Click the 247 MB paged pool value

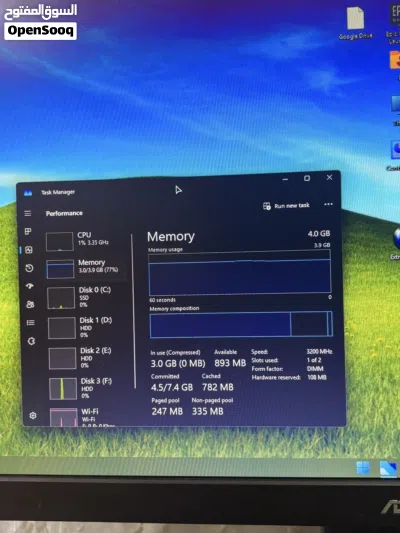167,411
